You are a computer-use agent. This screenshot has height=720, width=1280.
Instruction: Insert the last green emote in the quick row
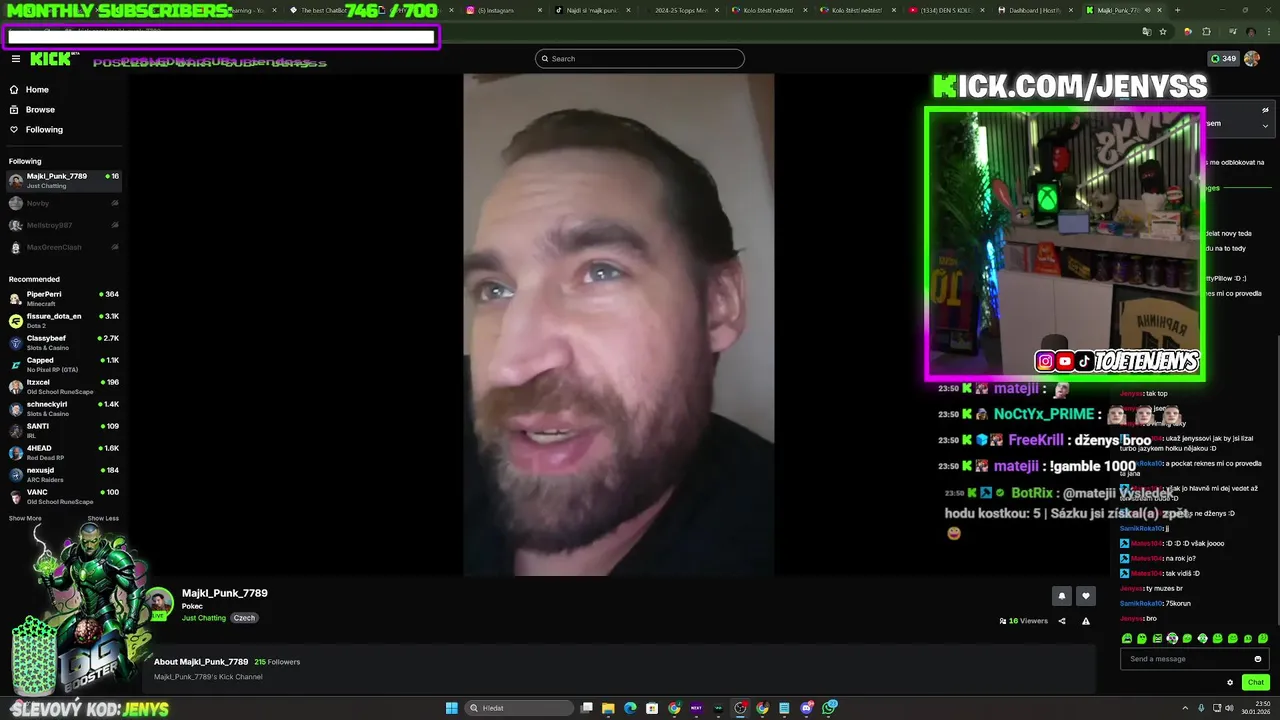pos(1263,638)
